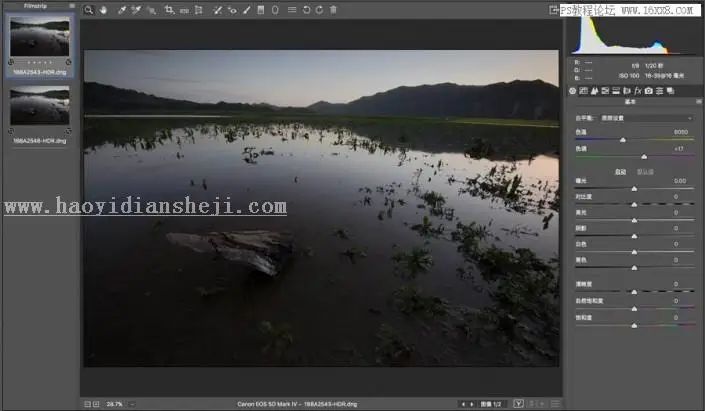Open the Camera Calibration panel tab
Screen dimensions: 705x411
(648, 91)
